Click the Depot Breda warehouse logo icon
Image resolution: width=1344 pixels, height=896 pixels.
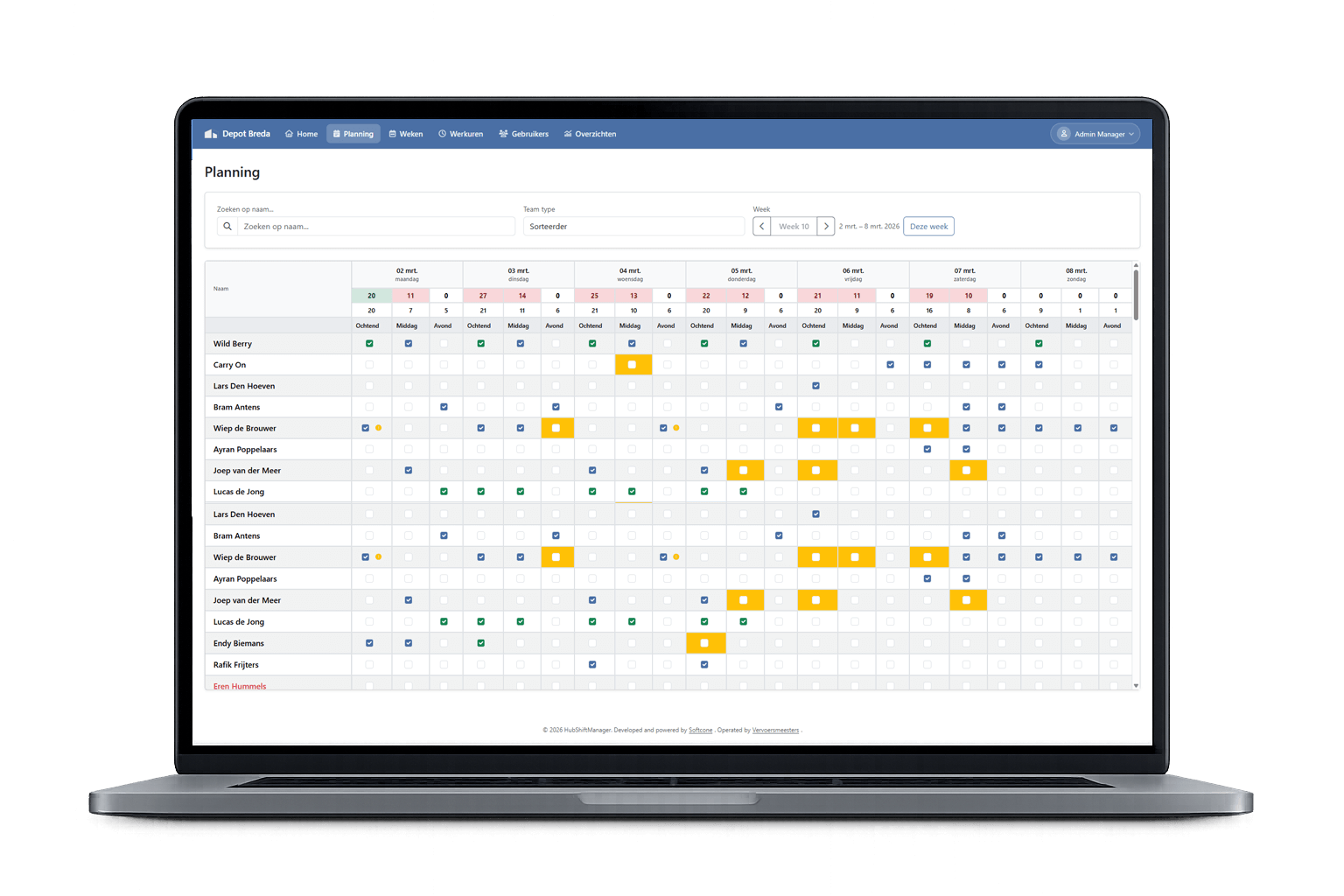click(210, 134)
